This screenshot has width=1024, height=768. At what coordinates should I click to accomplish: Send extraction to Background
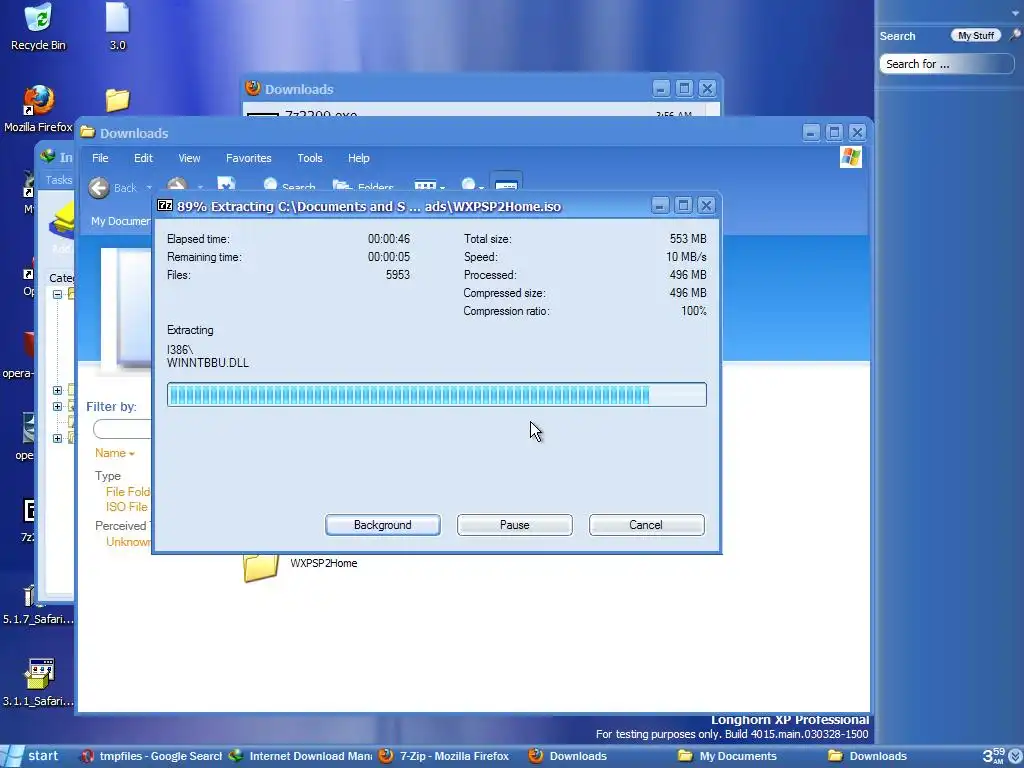[x=383, y=525]
